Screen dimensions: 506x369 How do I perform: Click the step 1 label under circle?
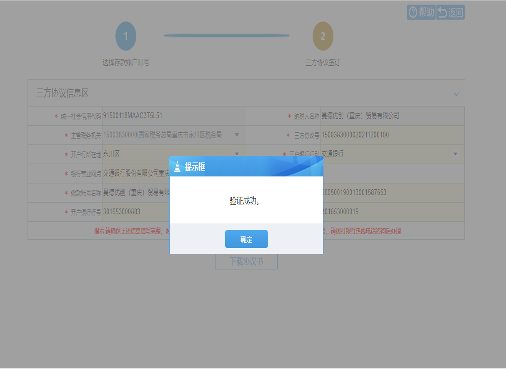[126, 62]
